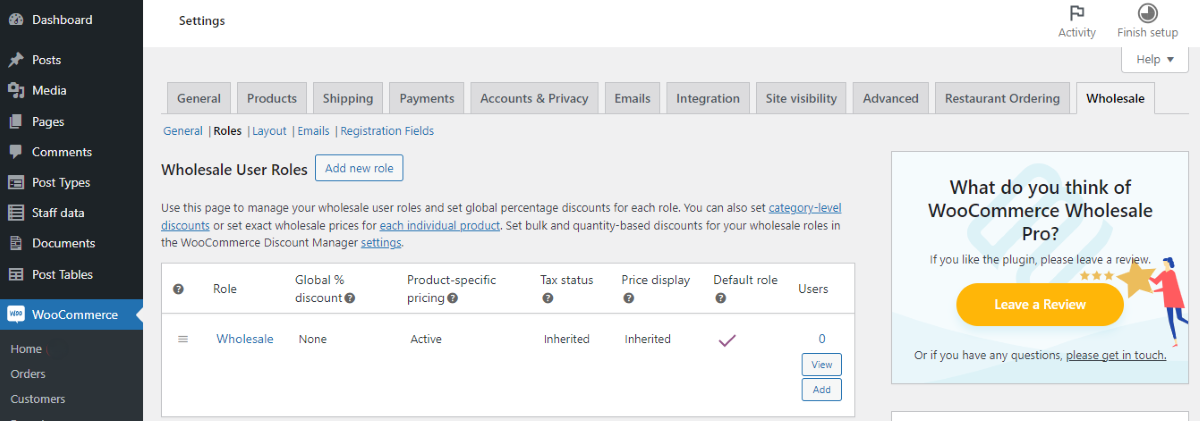This screenshot has width=1200, height=421.
Task: Open the Integration tab
Action: [x=708, y=98]
